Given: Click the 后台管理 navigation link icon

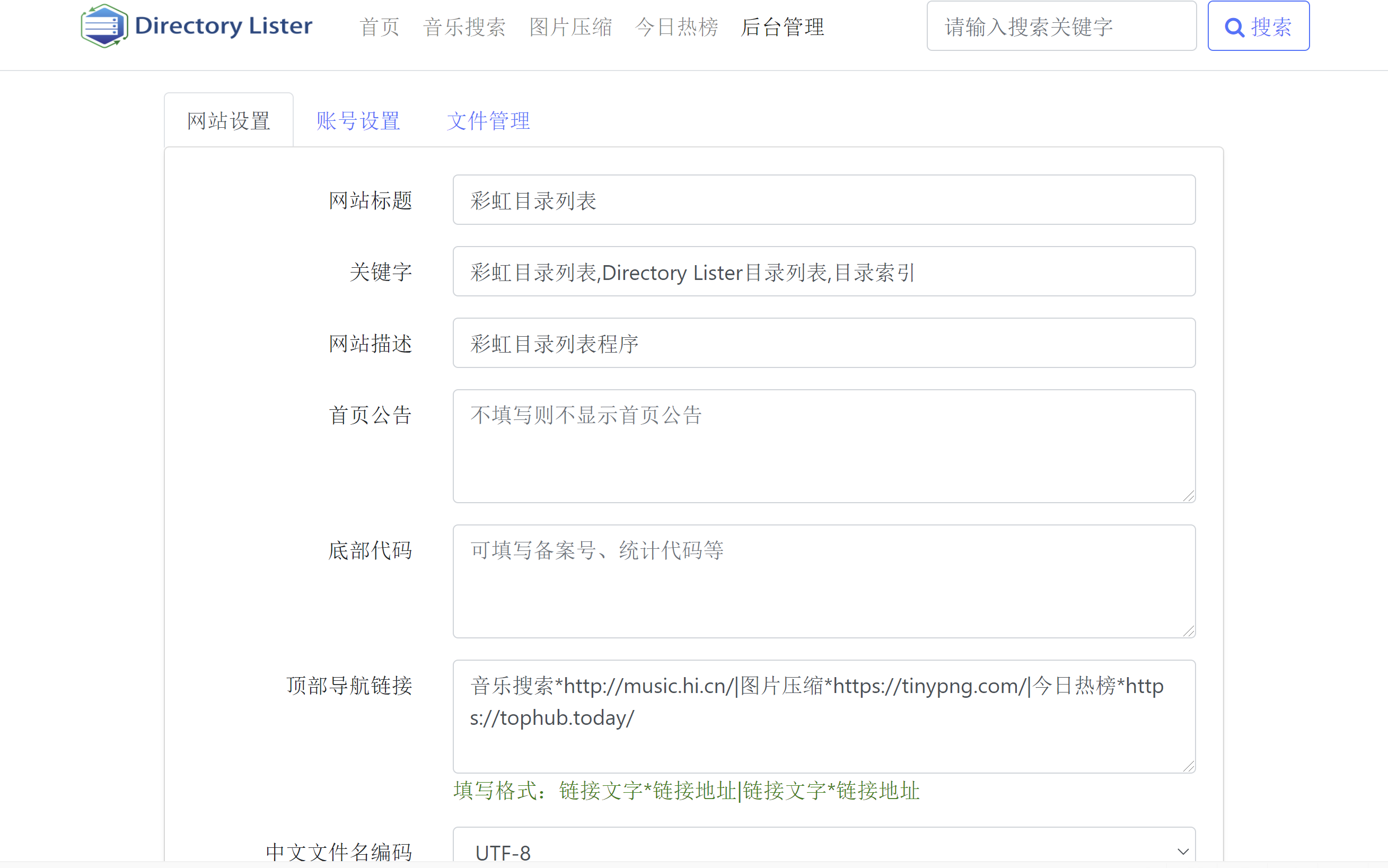Looking at the screenshot, I should [783, 27].
